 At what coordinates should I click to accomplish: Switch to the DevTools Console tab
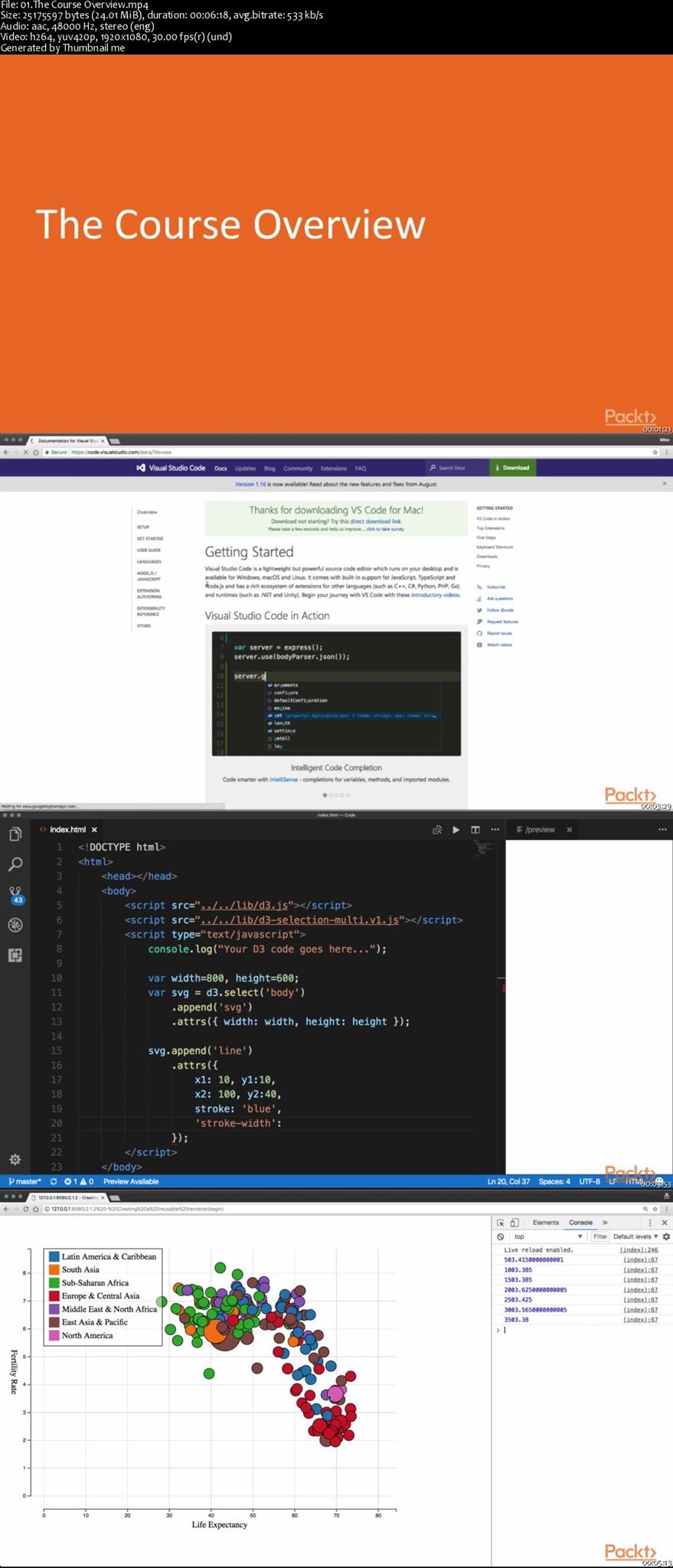click(x=580, y=1223)
